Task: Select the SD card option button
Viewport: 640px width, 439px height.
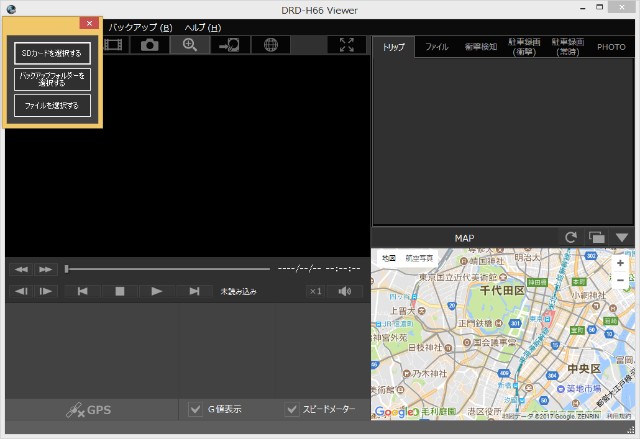Action: 52,53
